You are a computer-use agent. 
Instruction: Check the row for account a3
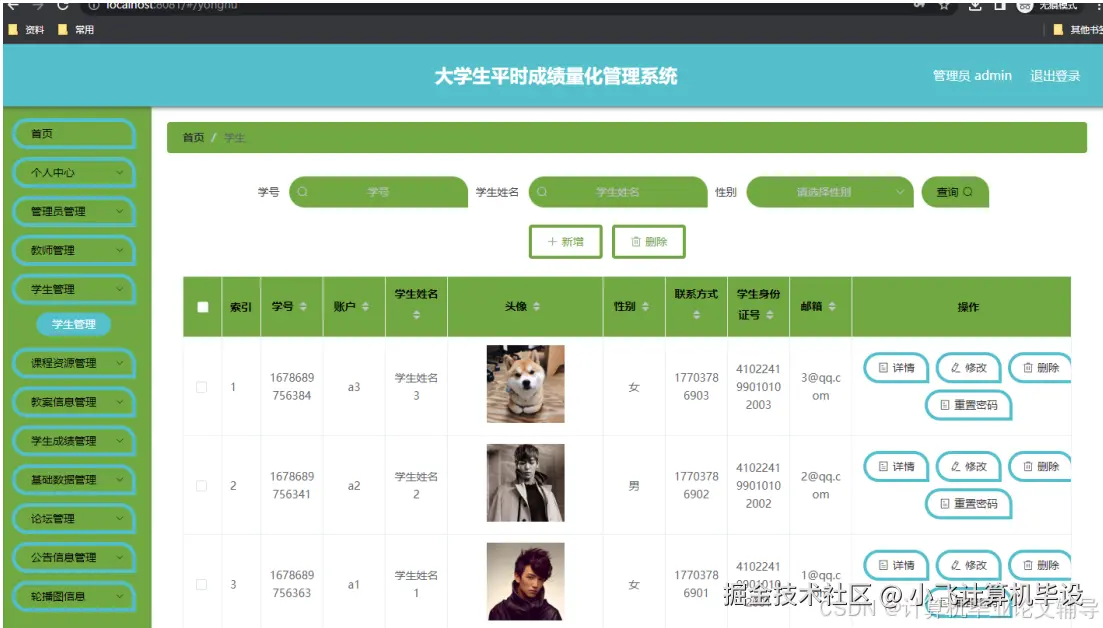point(202,387)
